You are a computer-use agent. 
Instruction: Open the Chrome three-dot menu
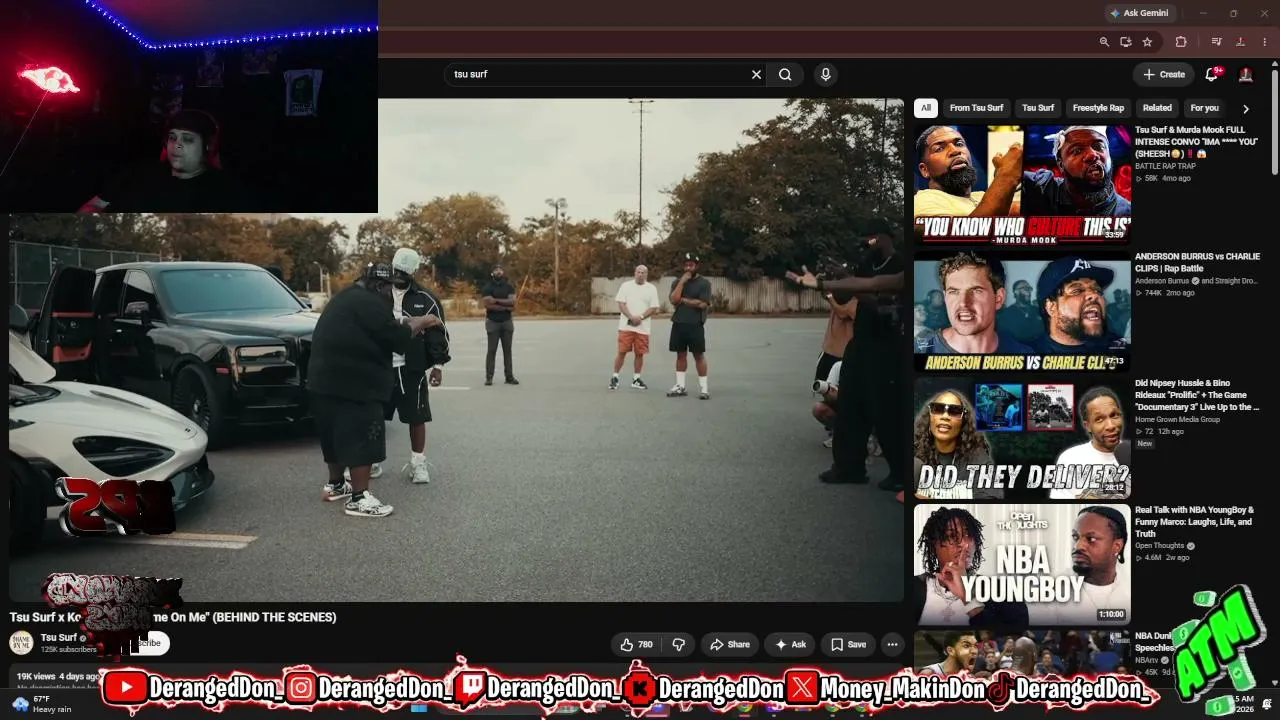[1264, 42]
